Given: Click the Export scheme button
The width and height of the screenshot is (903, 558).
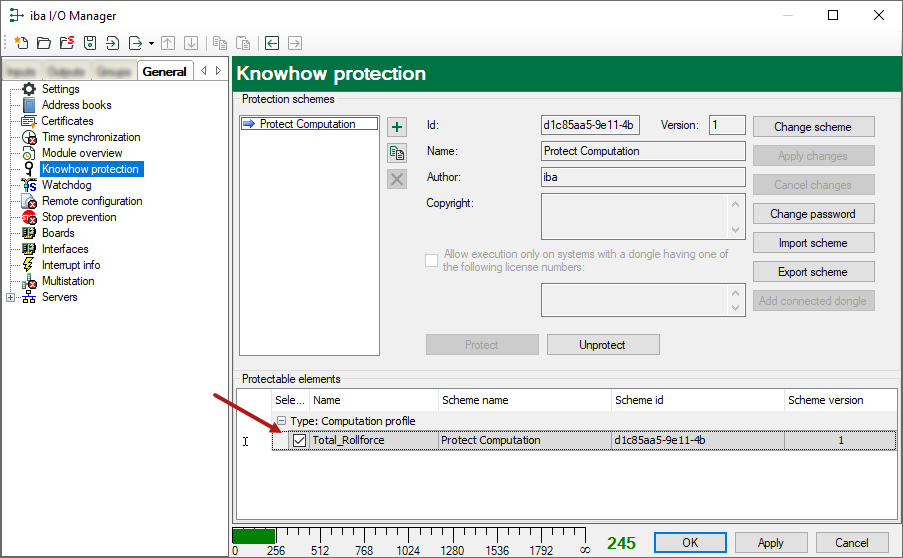Looking at the screenshot, I should (813, 272).
